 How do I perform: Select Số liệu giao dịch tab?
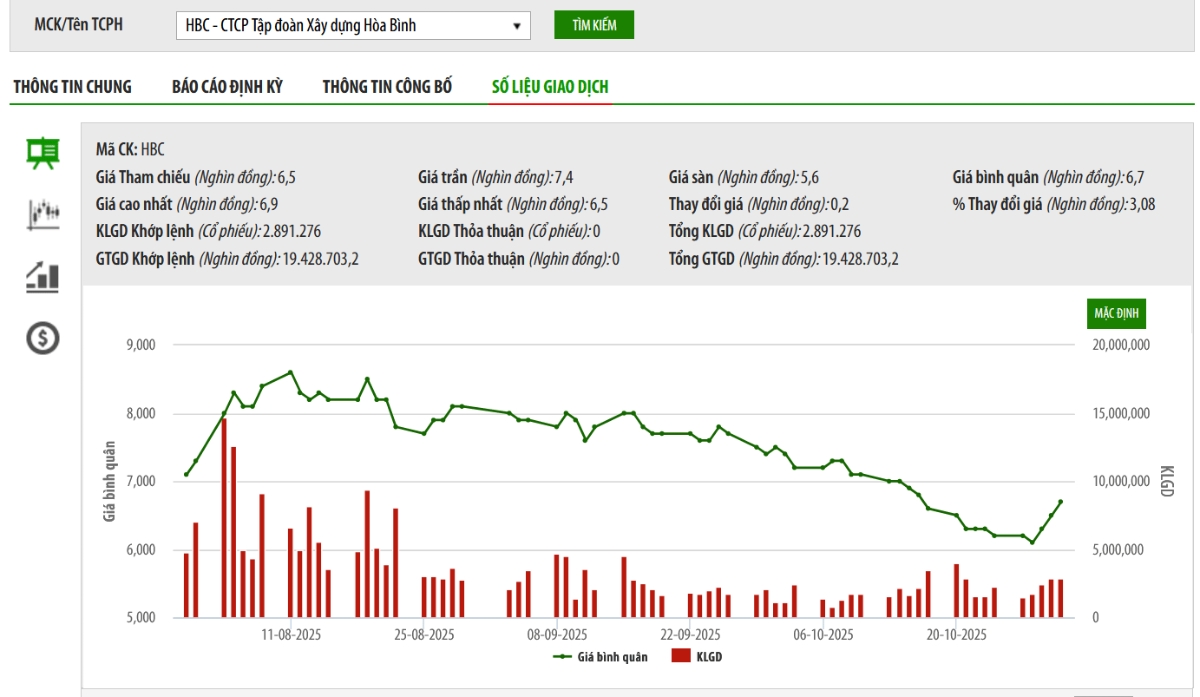click(550, 87)
